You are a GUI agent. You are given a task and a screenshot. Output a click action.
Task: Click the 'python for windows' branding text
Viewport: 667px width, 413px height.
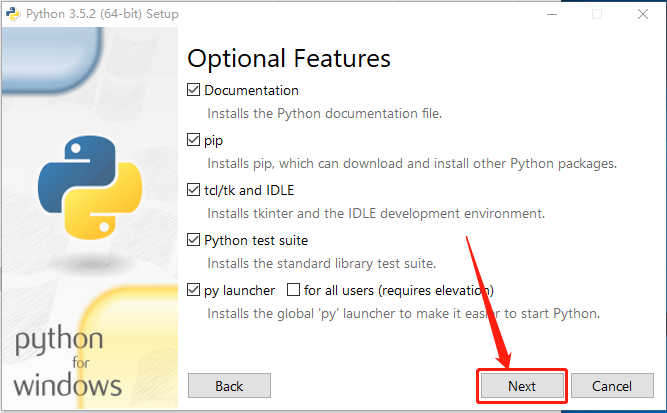click(x=68, y=362)
